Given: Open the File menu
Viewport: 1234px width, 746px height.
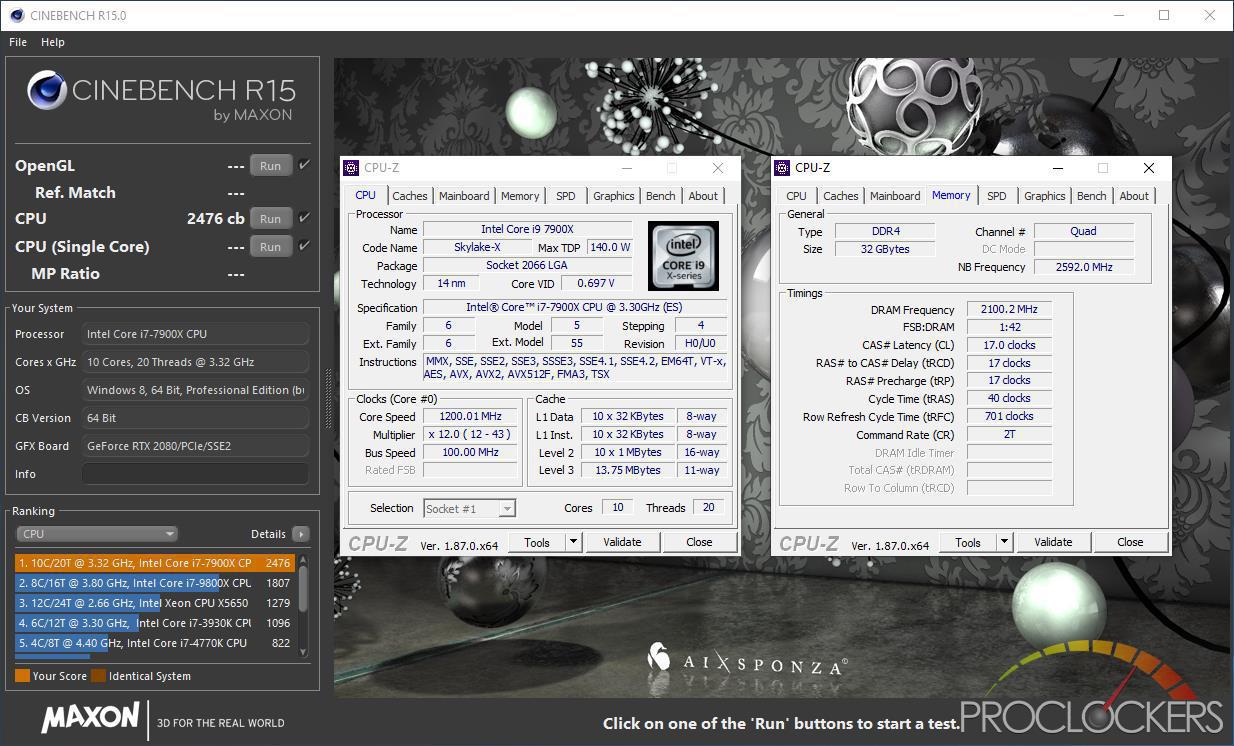Looking at the screenshot, I should [18, 42].
